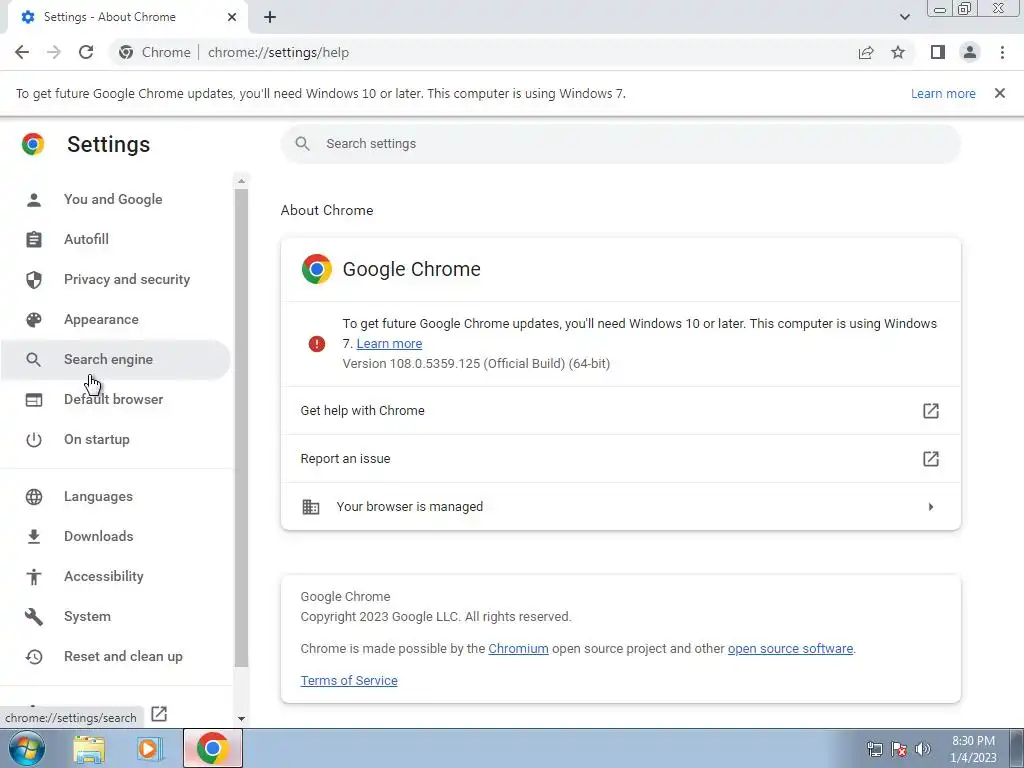Image resolution: width=1024 pixels, height=768 pixels.
Task: Open Autofill settings
Action: (115, 239)
